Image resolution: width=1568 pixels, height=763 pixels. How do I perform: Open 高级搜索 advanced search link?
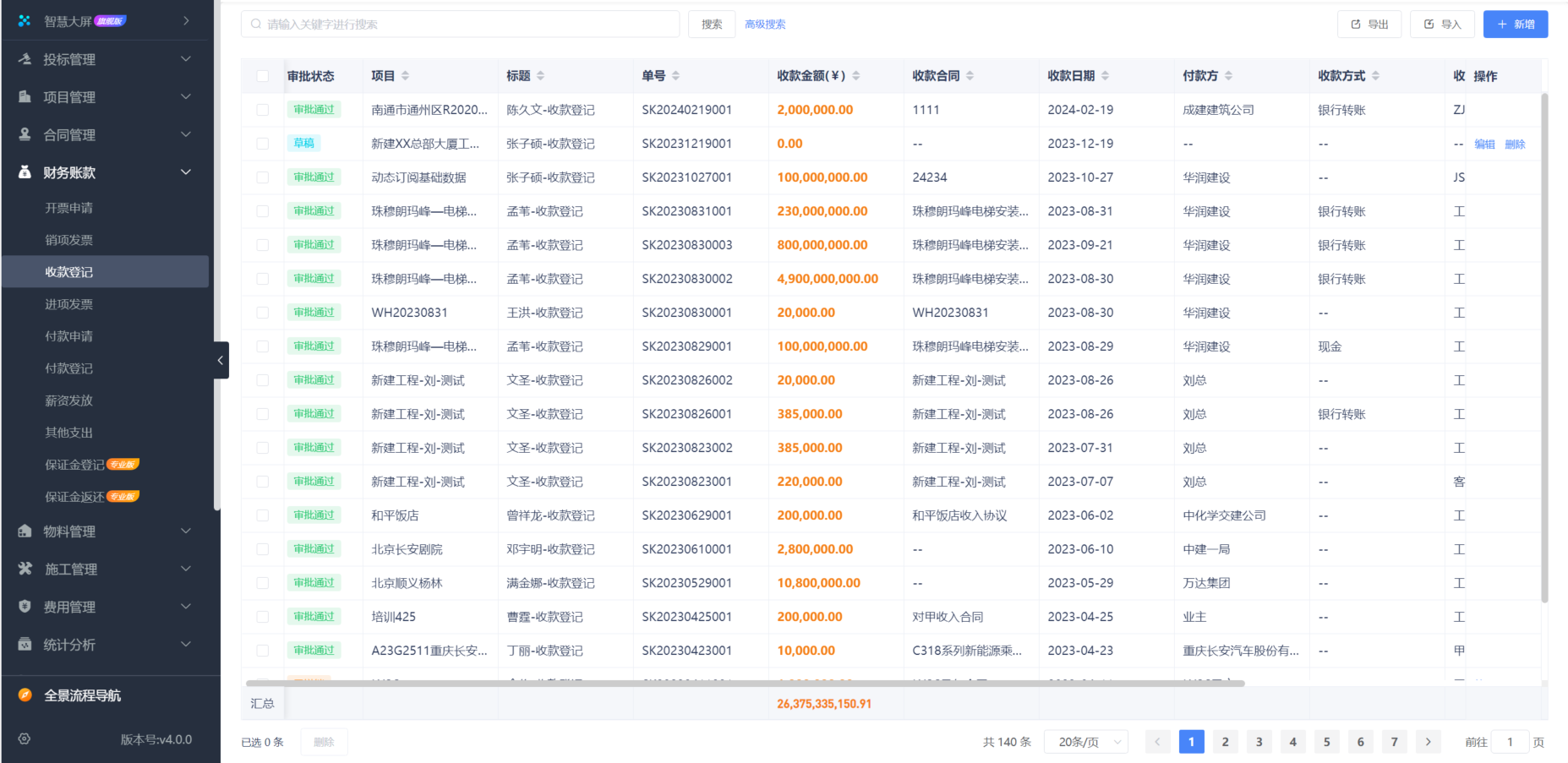point(765,24)
